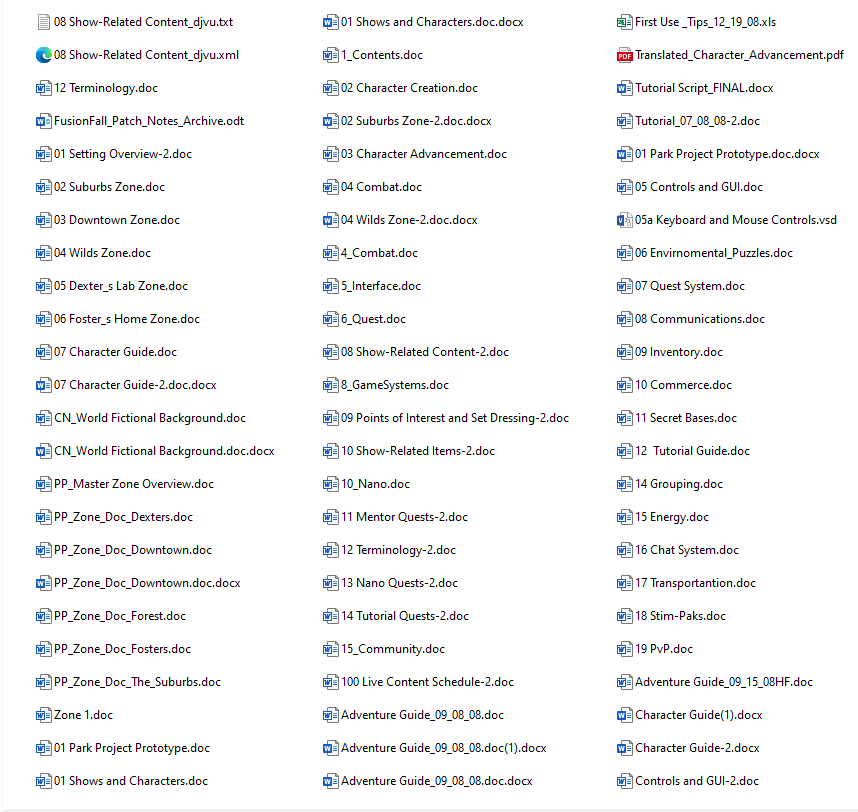The image size is (858, 812).
Task: Select file 03 Downtown Zone.doc
Action: click(x=108, y=220)
